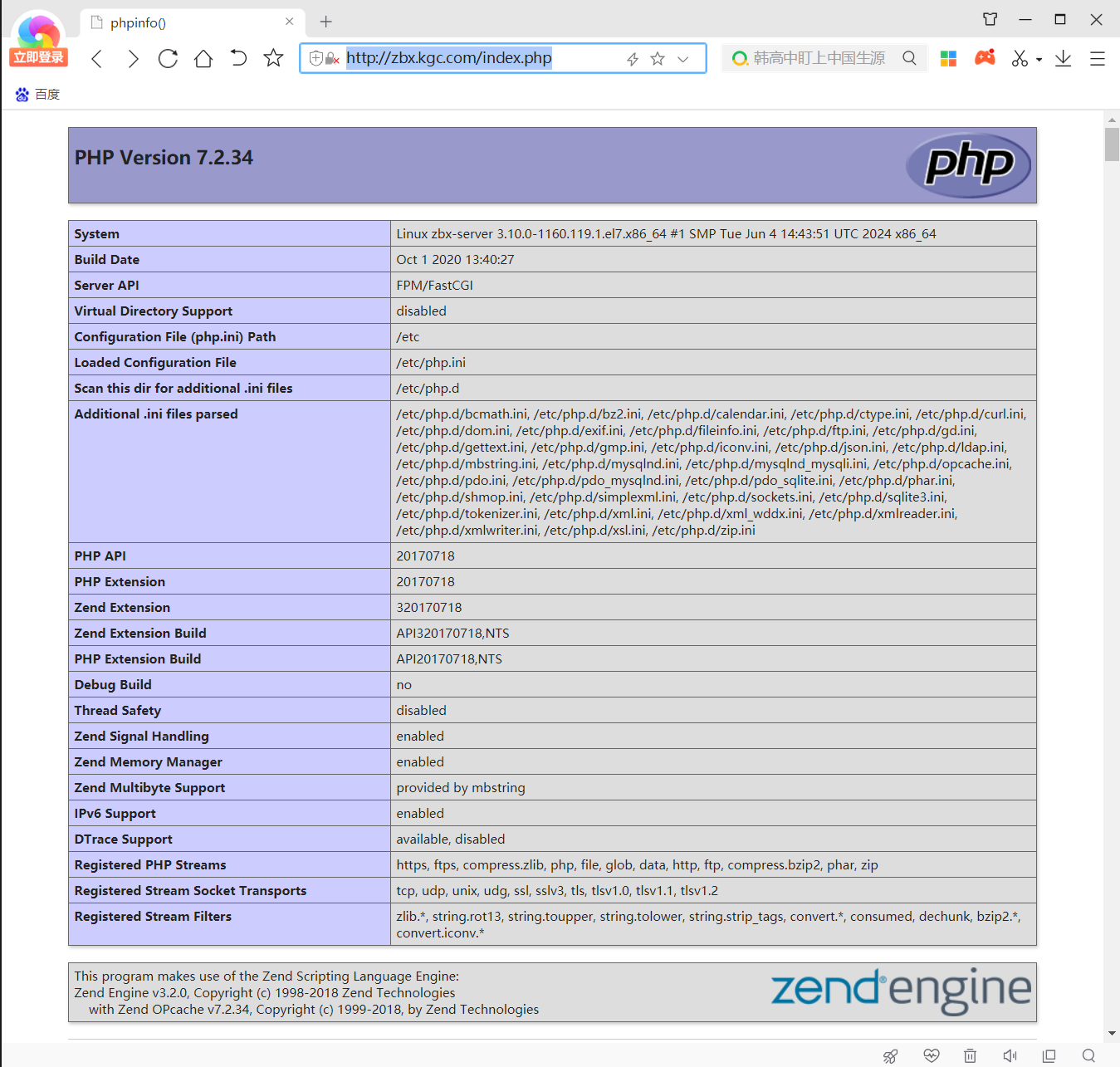Click the PHP logo
The image size is (1120, 1067).
(968, 165)
